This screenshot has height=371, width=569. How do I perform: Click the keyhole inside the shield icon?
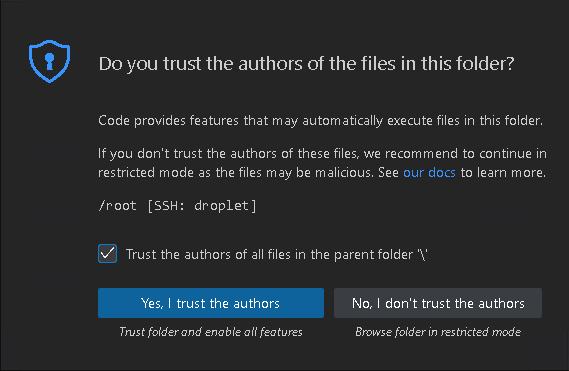click(49, 61)
